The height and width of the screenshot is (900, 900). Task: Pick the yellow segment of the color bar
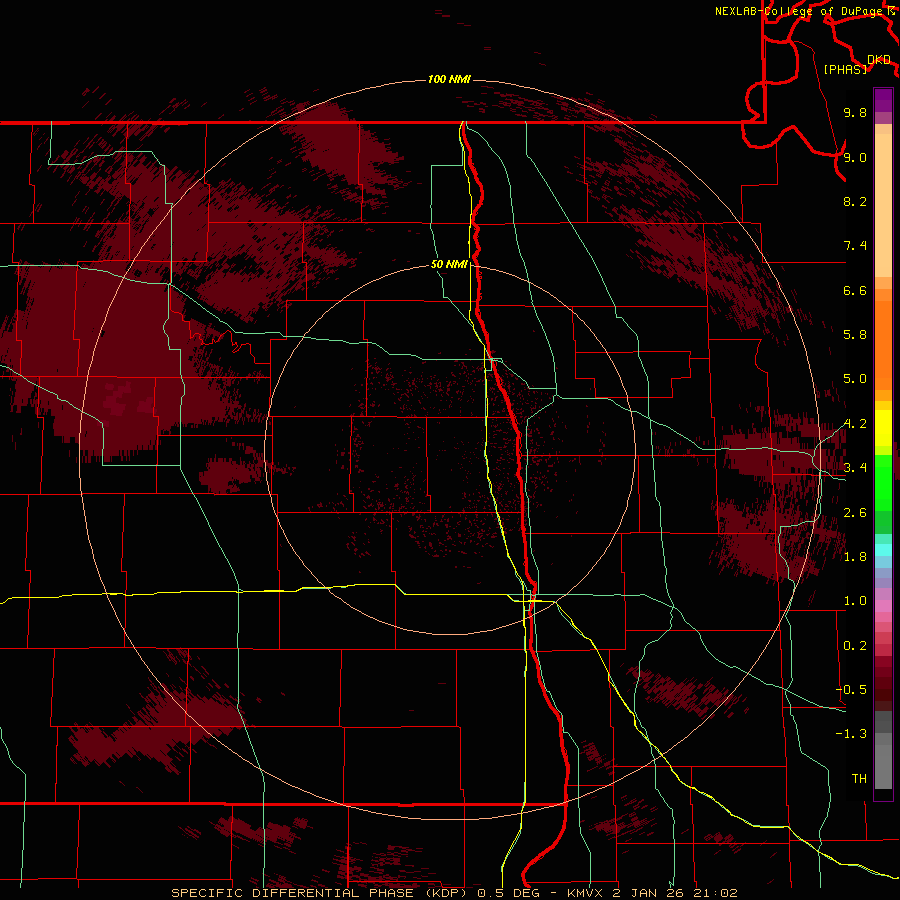coord(883,428)
